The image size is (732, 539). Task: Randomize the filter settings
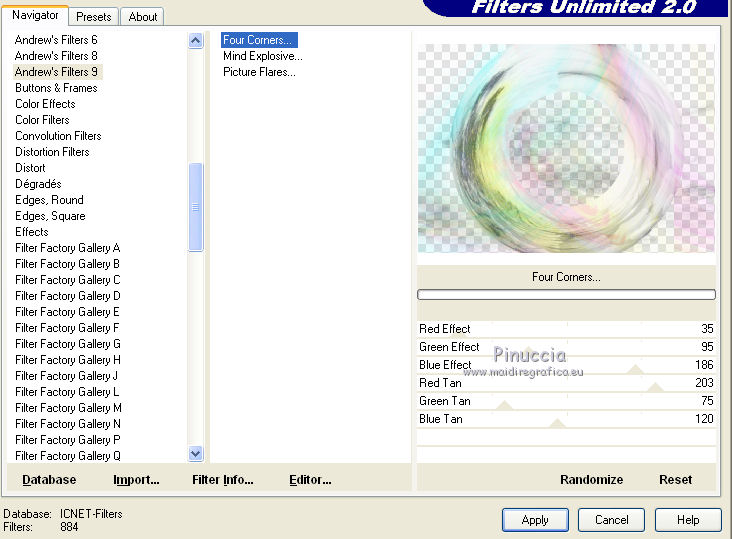[591, 480]
